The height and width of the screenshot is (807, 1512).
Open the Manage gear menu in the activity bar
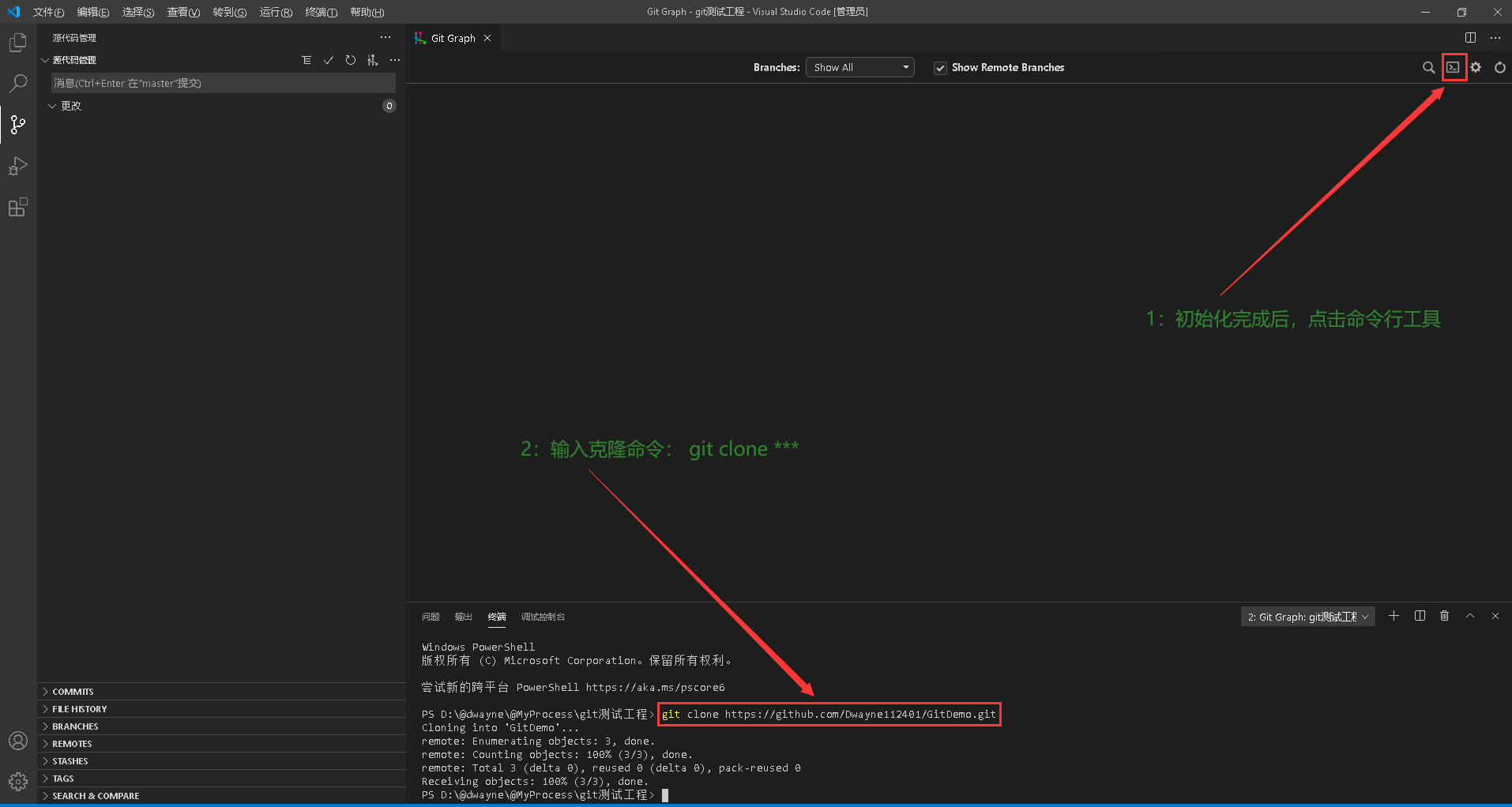click(18, 782)
